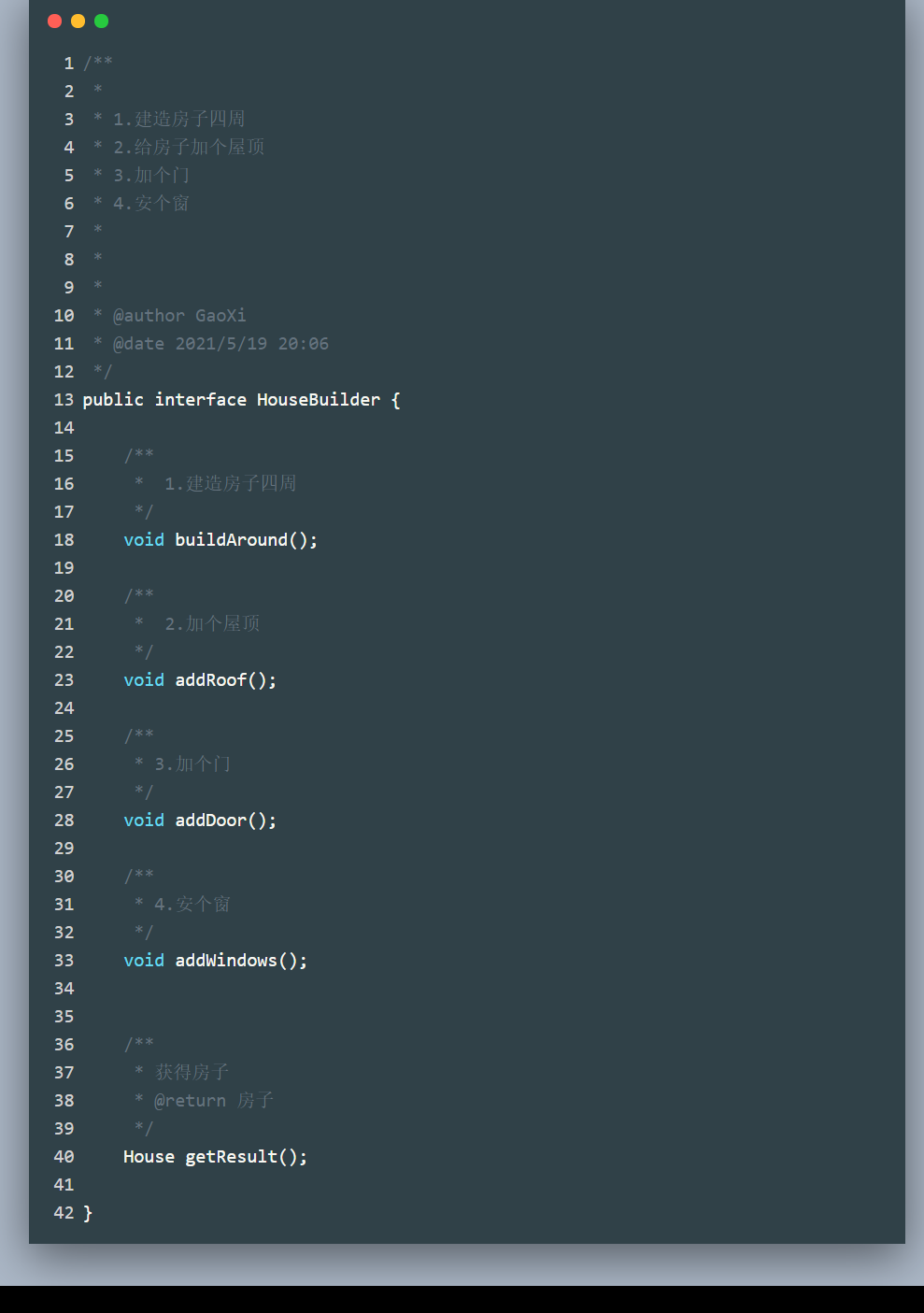
Task: Click the "House getResult();" line
Action: click(x=216, y=1157)
